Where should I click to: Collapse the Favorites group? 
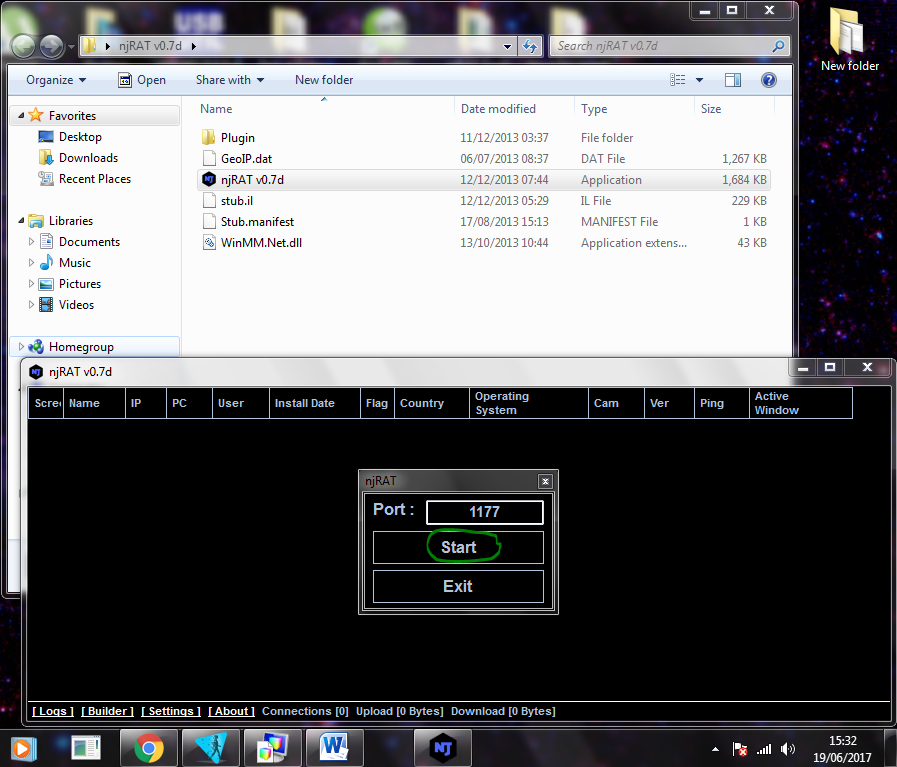21,116
